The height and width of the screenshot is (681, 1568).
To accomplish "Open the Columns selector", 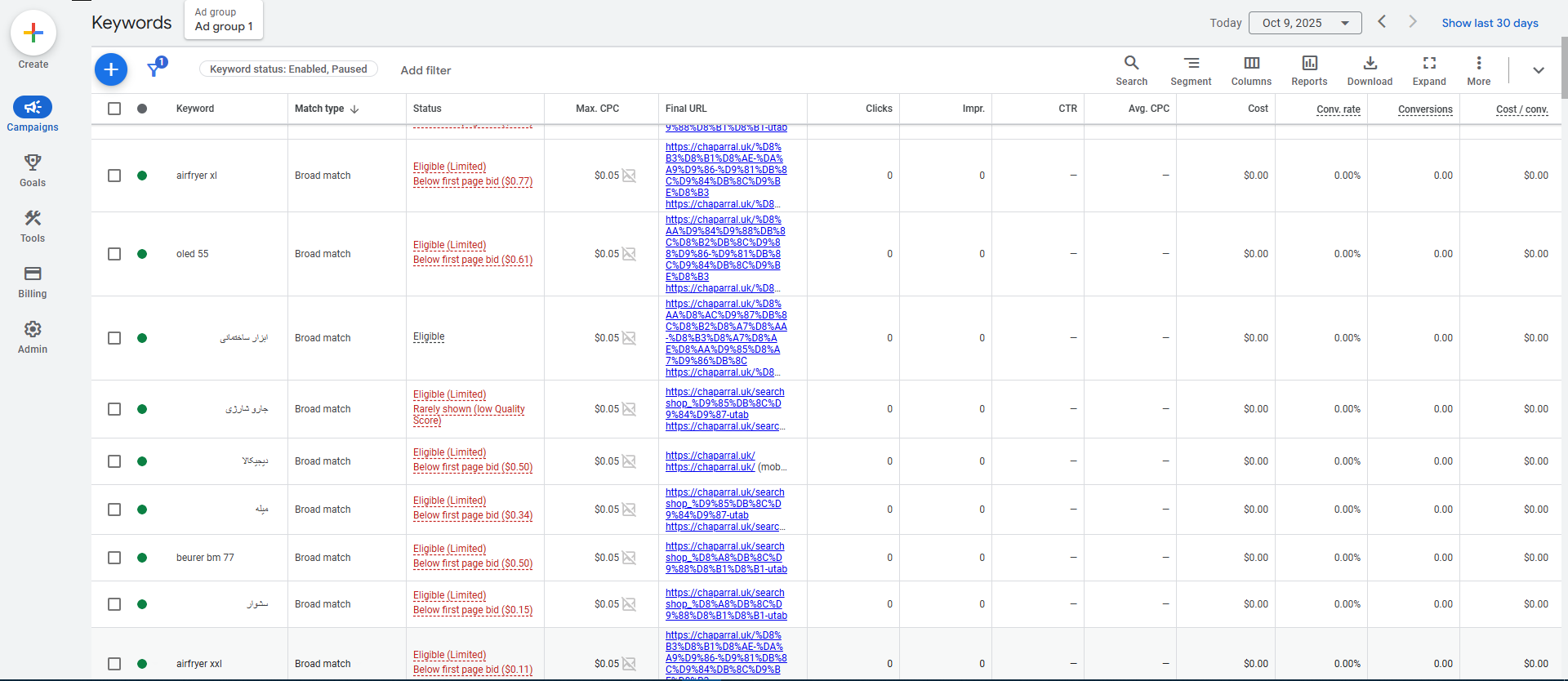I will pos(1251,69).
